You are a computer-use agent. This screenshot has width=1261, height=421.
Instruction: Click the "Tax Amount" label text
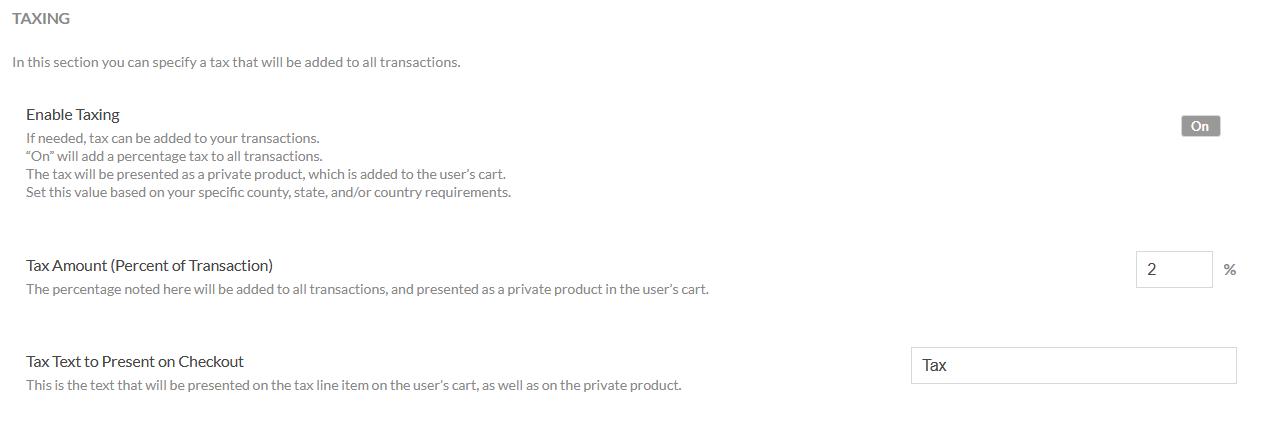click(67, 265)
